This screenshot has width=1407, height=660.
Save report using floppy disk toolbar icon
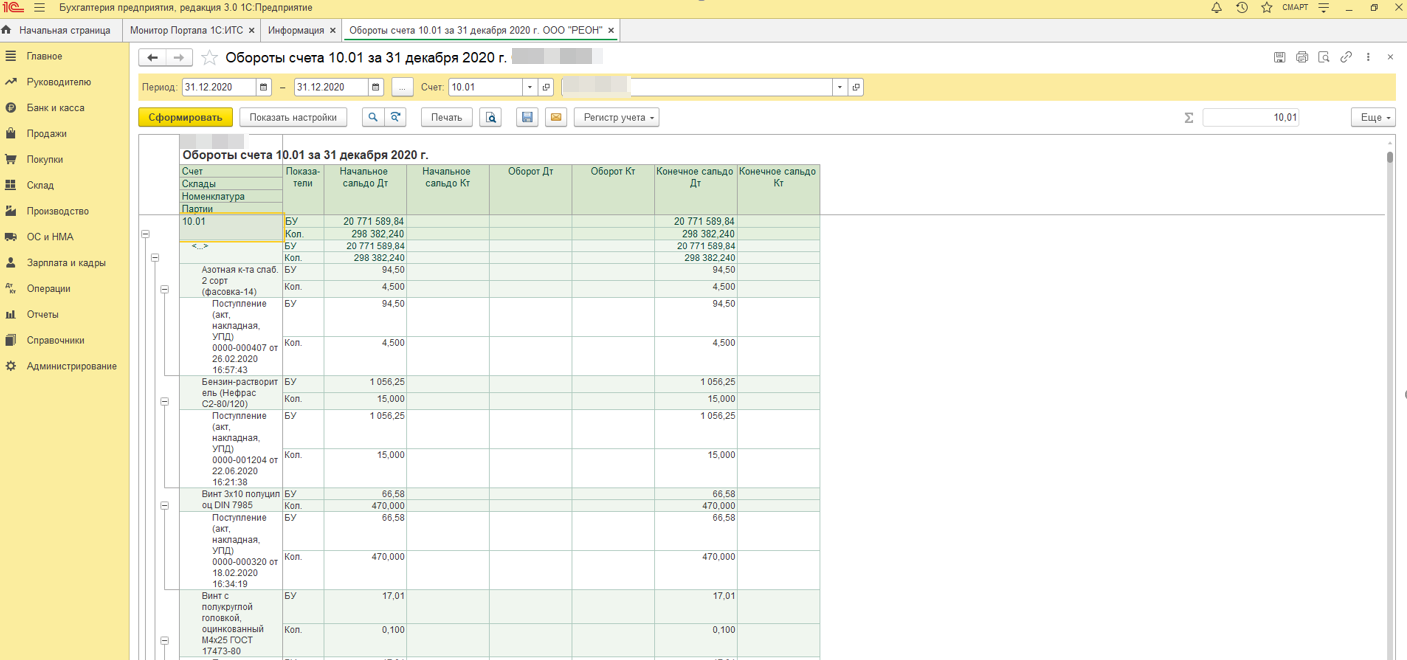[x=527, y=118]
